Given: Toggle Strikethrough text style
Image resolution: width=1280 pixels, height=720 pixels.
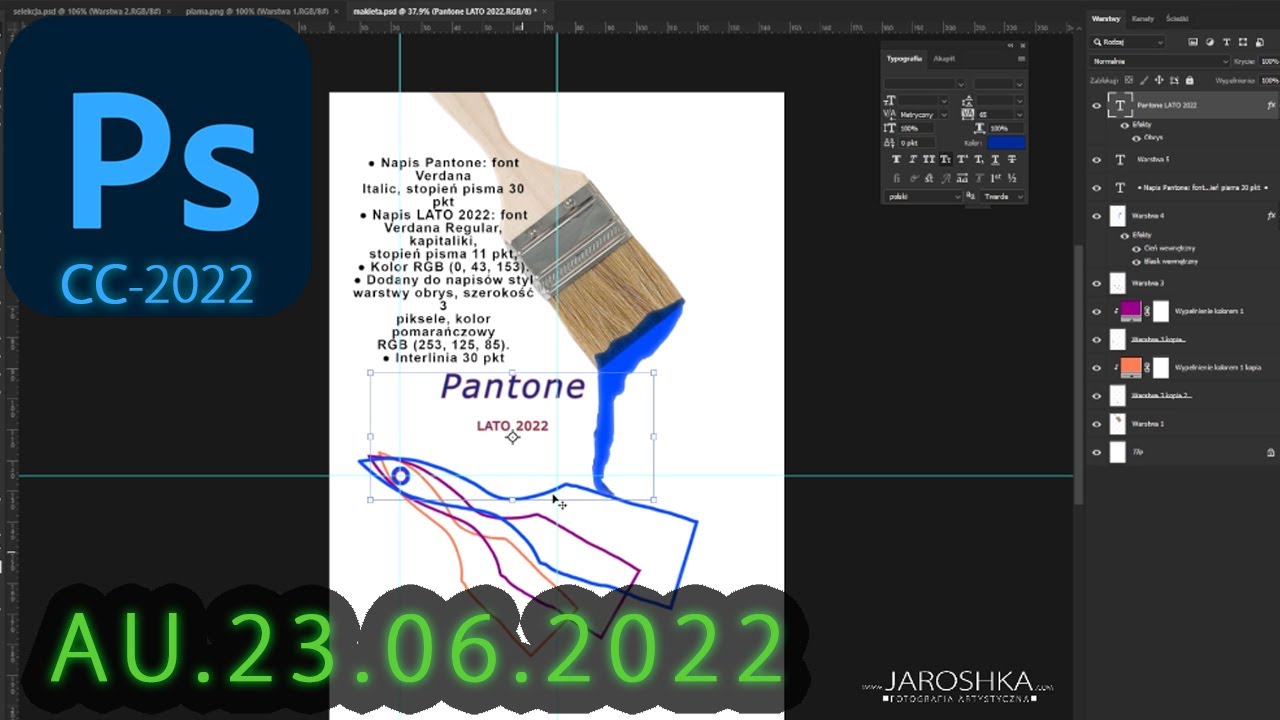Looking at the screenshot, I should point(1011,160).
